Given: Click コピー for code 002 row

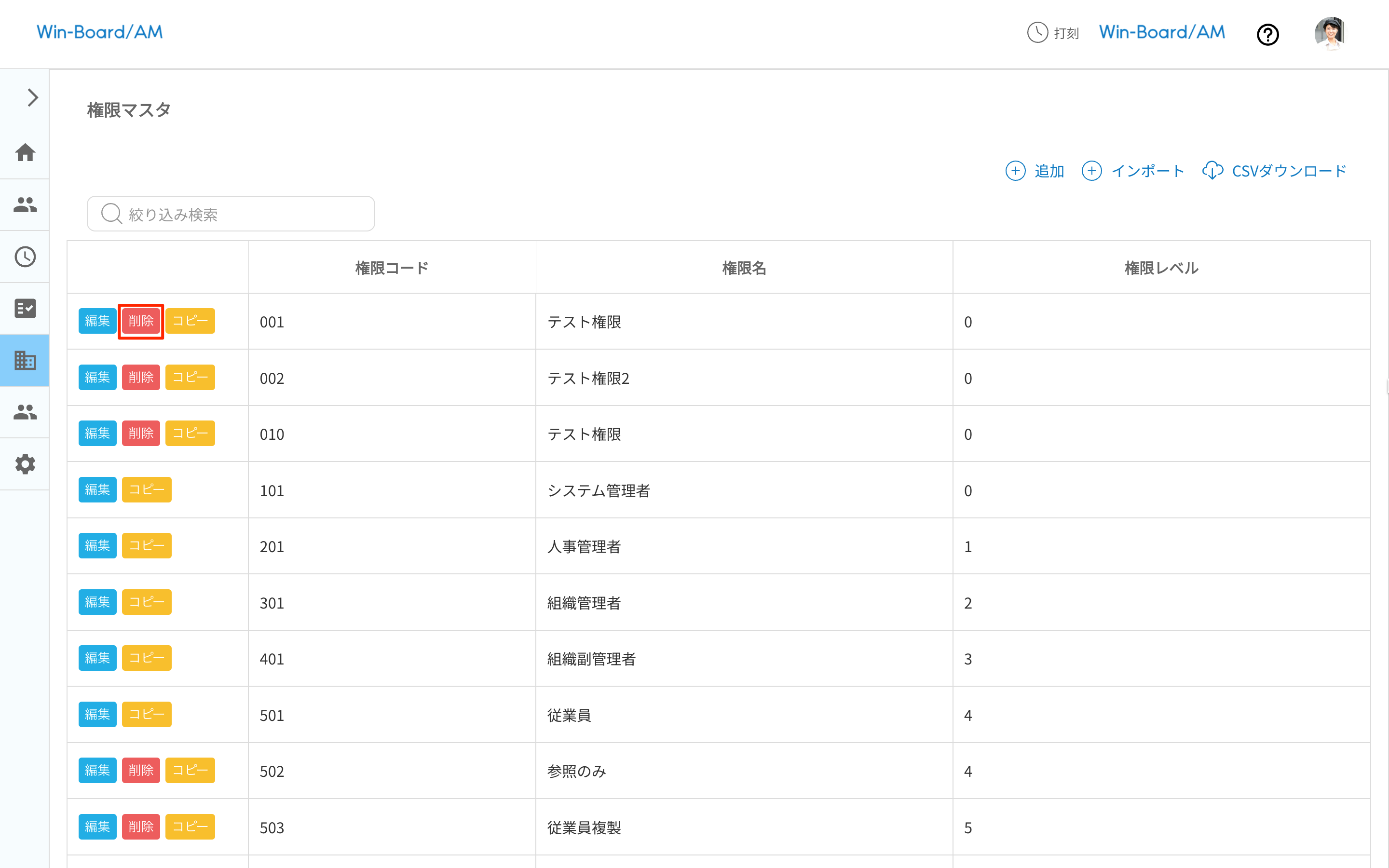Looking at the screenshot, I should (x=190, y=377).
